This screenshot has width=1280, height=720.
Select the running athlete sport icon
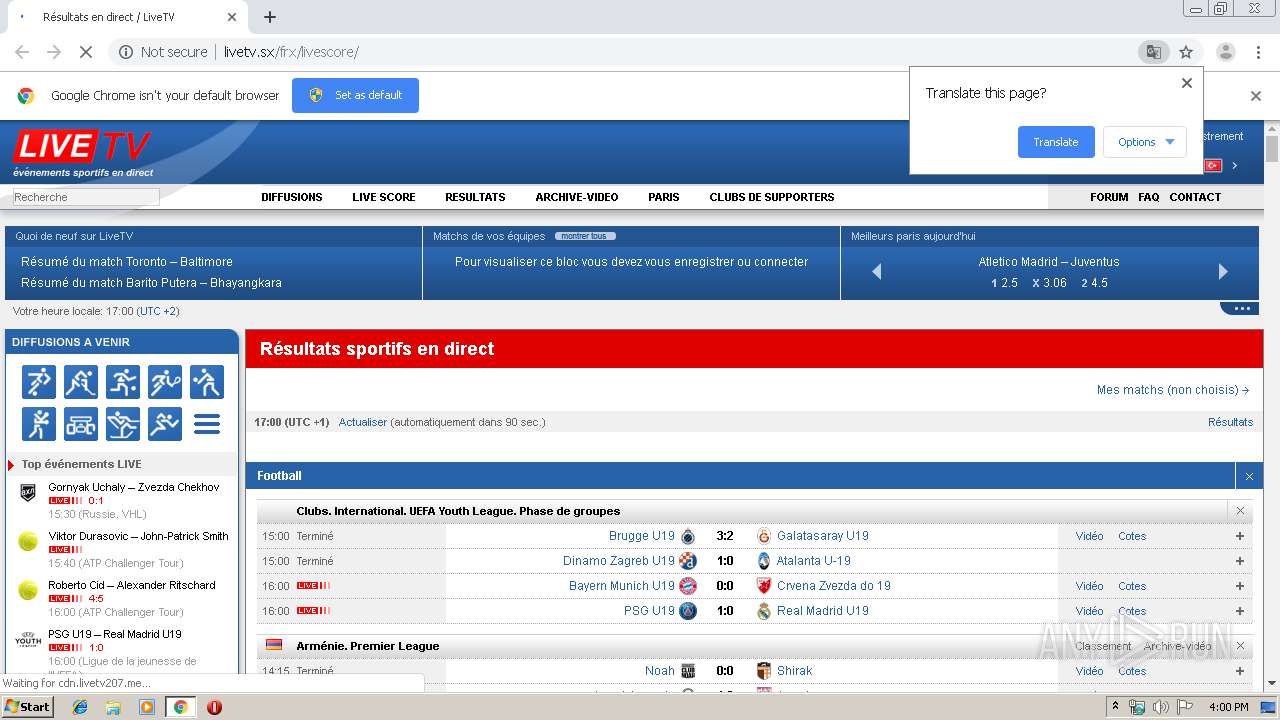[x=165, y=424]
